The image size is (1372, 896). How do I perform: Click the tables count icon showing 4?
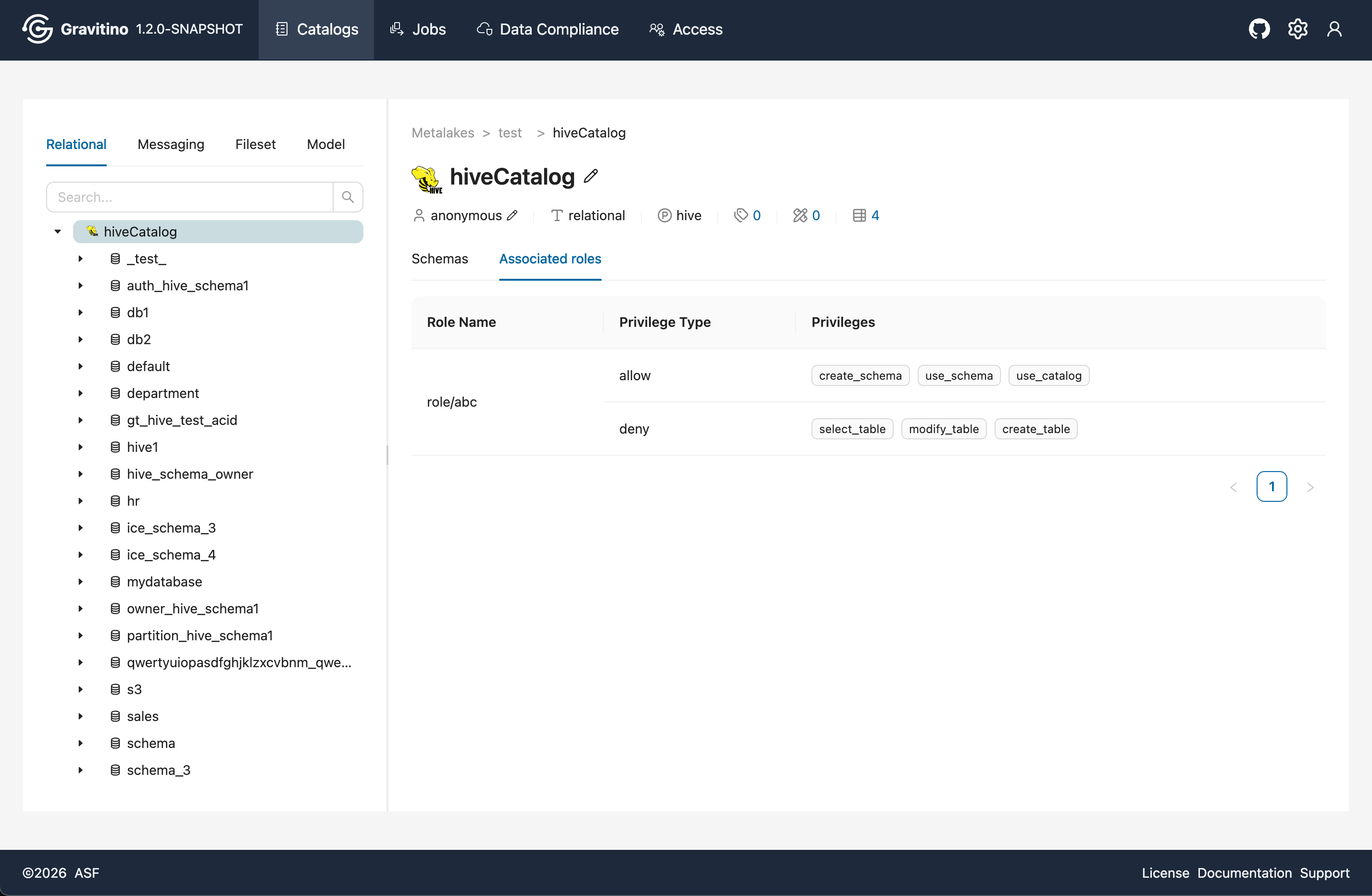pyautogui.click(x=865, y=215)
